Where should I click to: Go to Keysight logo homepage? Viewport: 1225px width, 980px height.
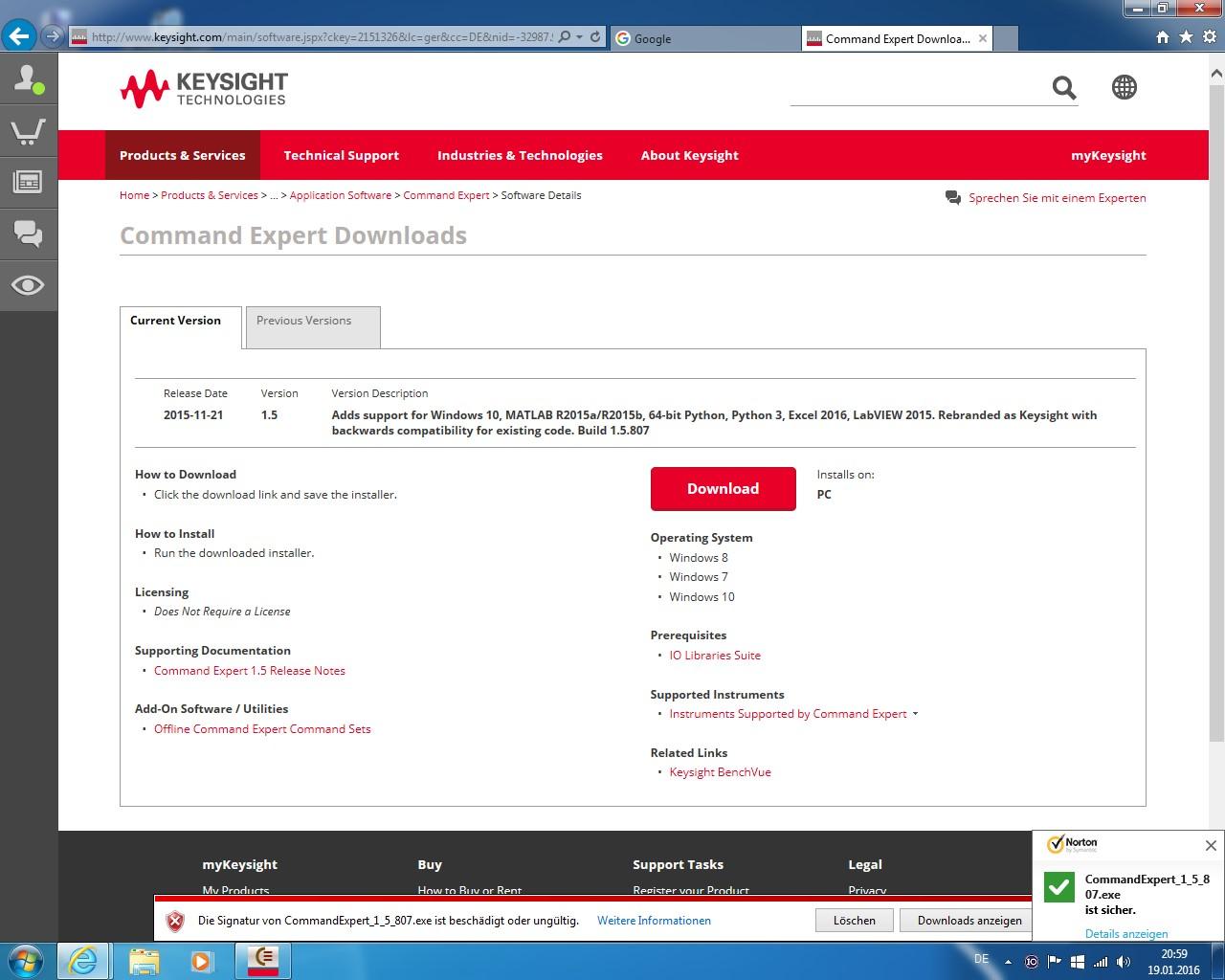tap(203, 89)
